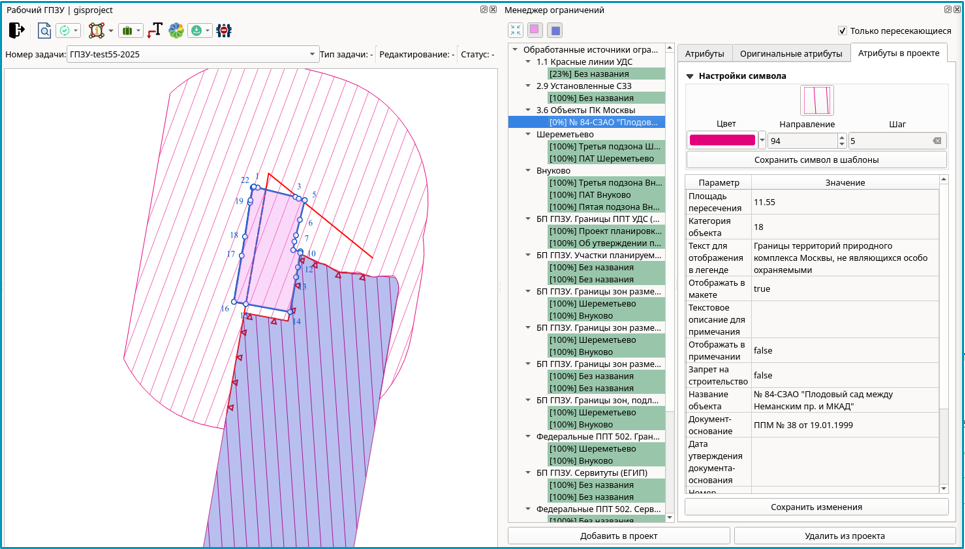The image size is (965, 549).
Task: Click the green download circle icon
Action: [196, 30]
